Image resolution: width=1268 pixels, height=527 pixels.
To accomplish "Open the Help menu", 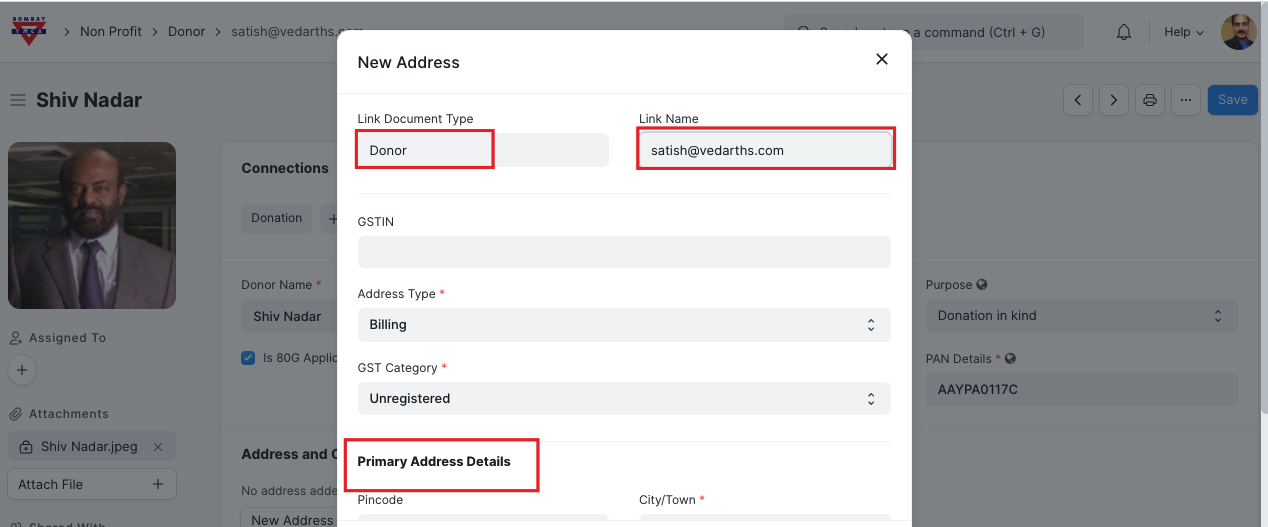I will click(1183, 32).
